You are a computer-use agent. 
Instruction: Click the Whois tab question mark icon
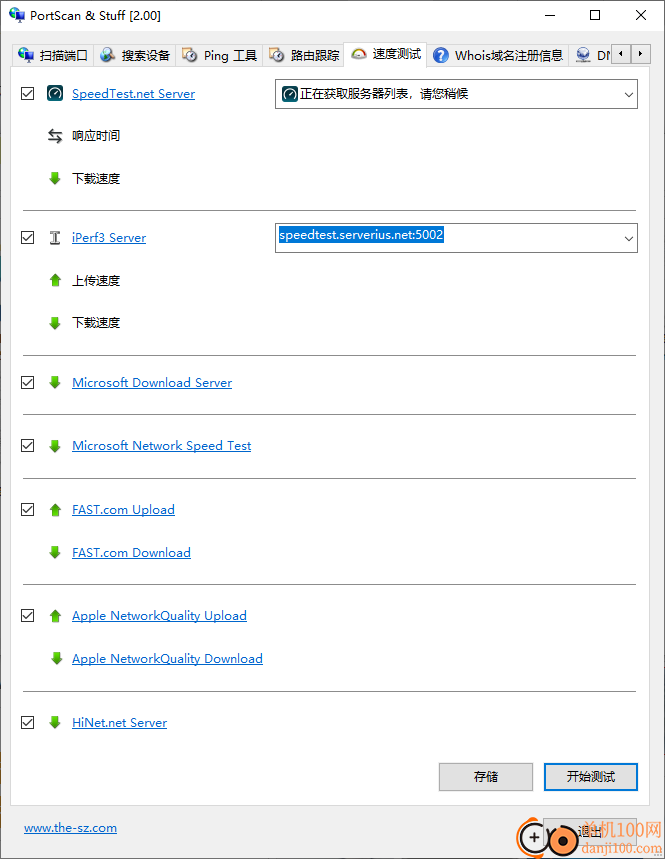tap(440, 55)
